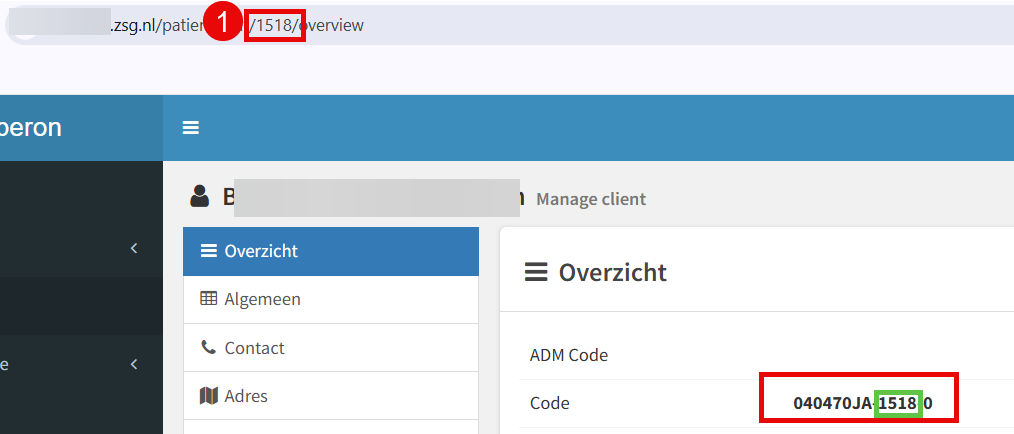Click the table grid icon next to Algemeen

tap(208, 299)
